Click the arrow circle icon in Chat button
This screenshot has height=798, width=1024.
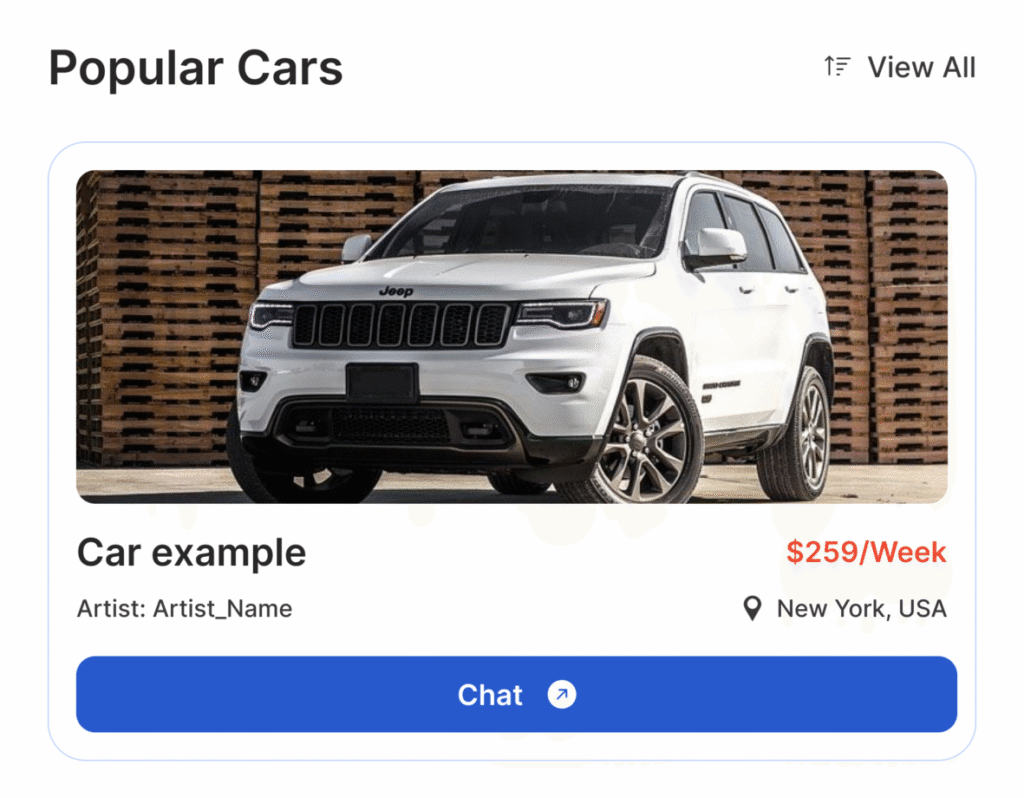click(x=562, y=694)
